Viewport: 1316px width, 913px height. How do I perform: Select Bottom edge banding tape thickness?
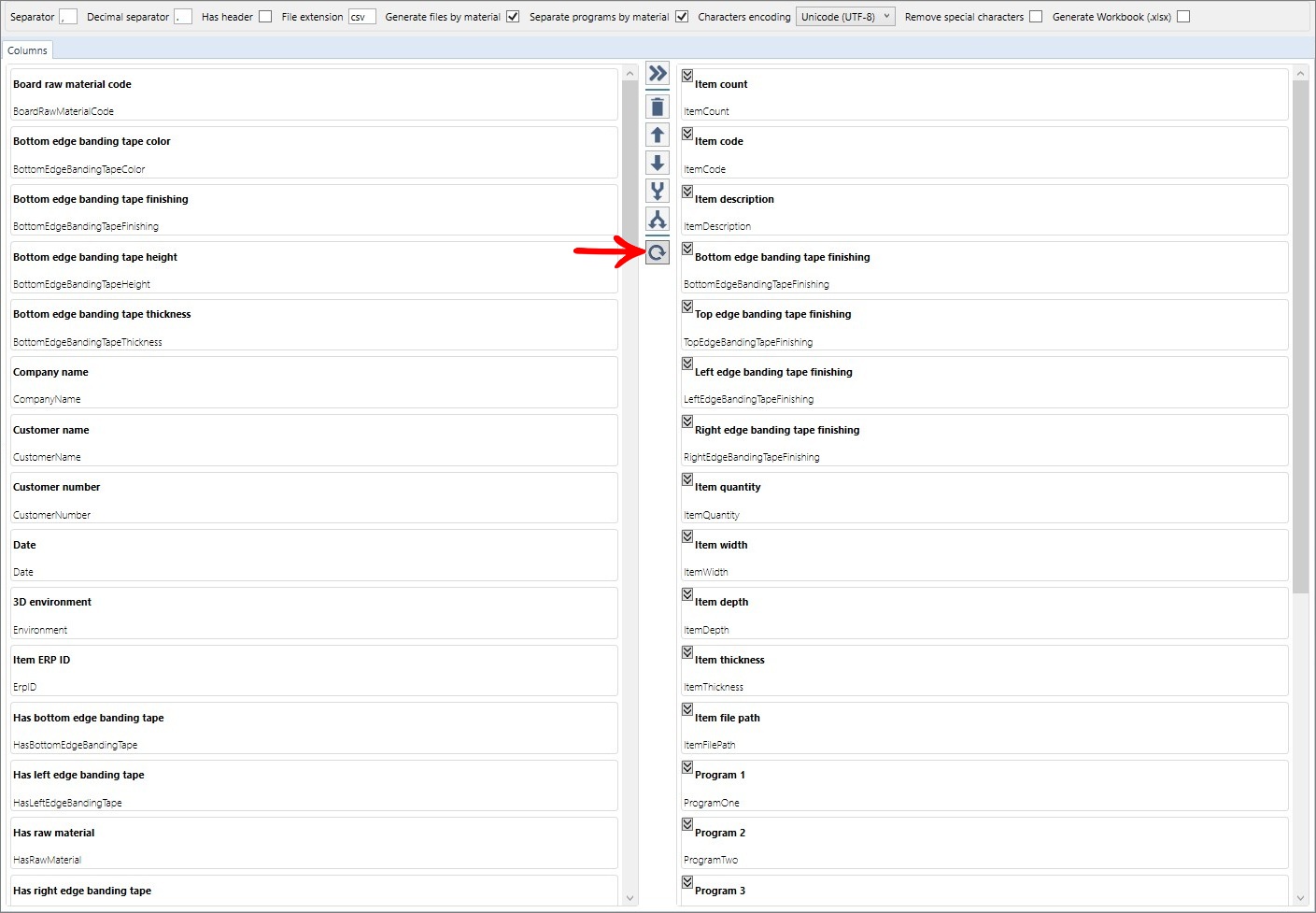[x=314, y=325]
